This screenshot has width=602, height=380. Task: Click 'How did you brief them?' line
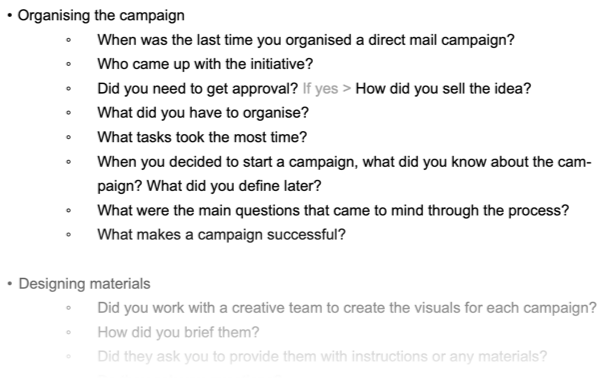[x=178, y=332]
